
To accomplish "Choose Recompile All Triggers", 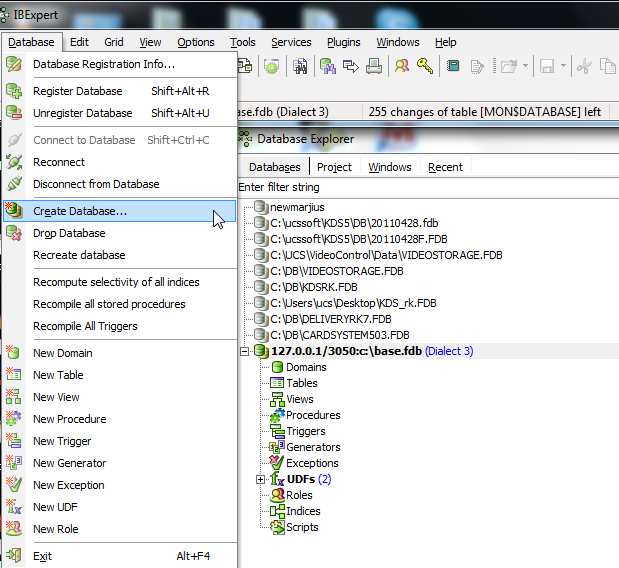I will (119, 326).
